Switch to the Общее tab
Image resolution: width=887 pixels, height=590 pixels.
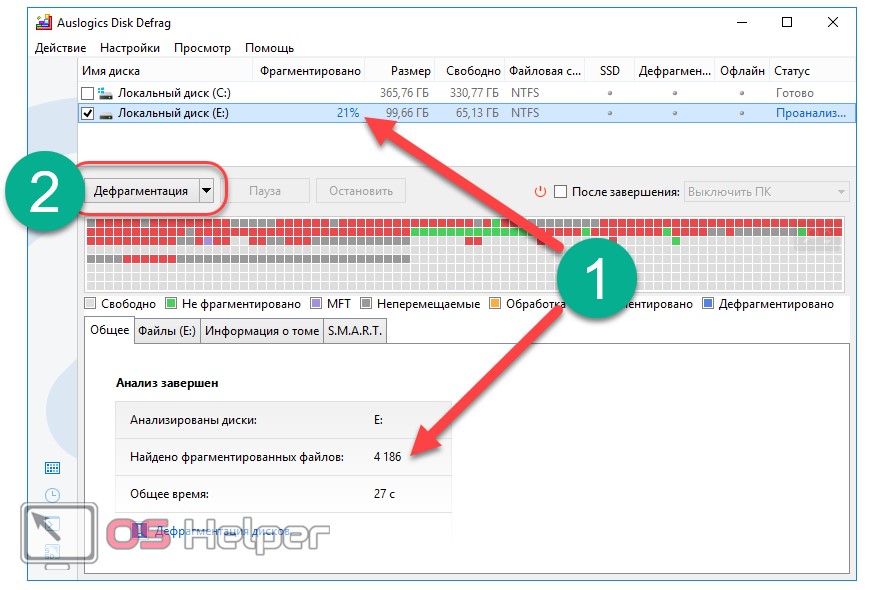[110, 330]
